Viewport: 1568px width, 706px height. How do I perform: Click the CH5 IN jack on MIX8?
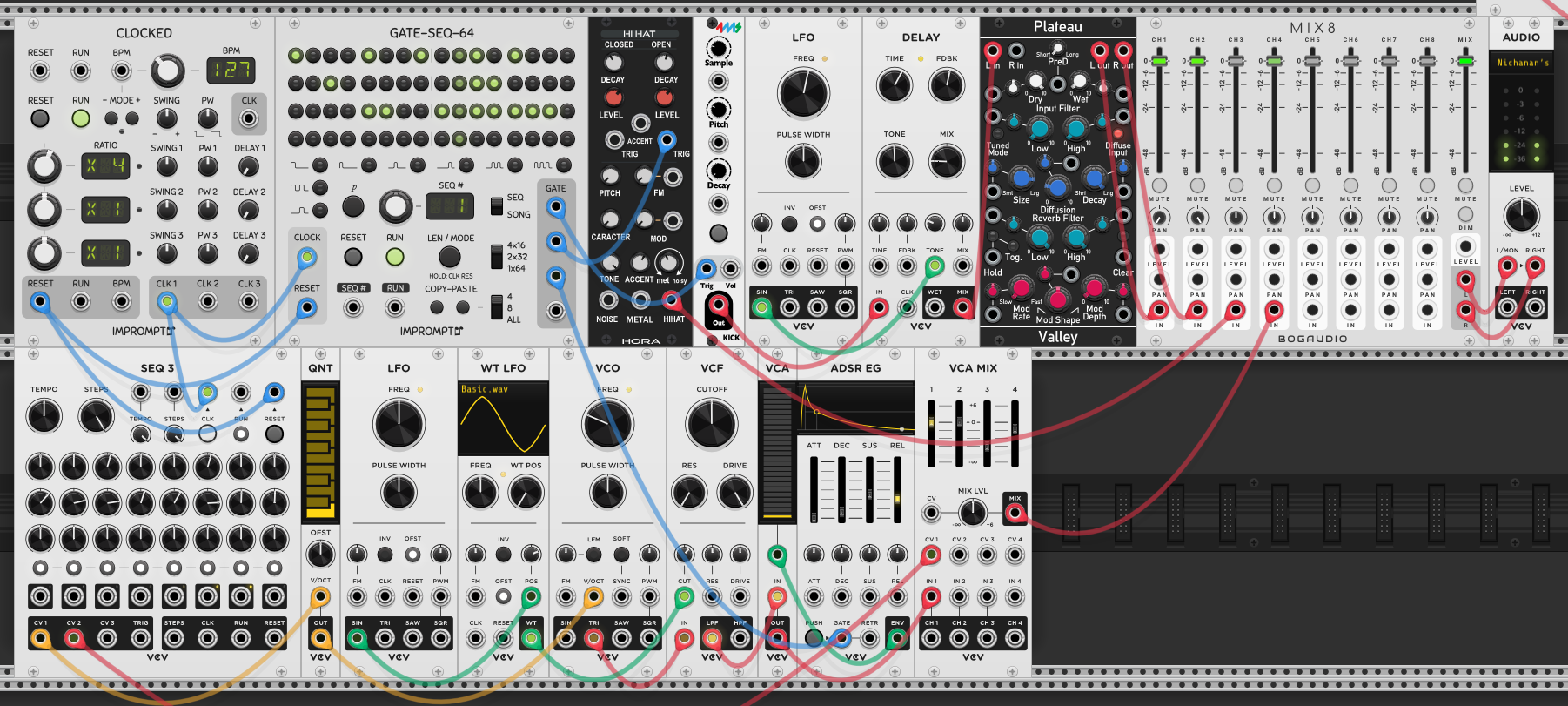1312,310
